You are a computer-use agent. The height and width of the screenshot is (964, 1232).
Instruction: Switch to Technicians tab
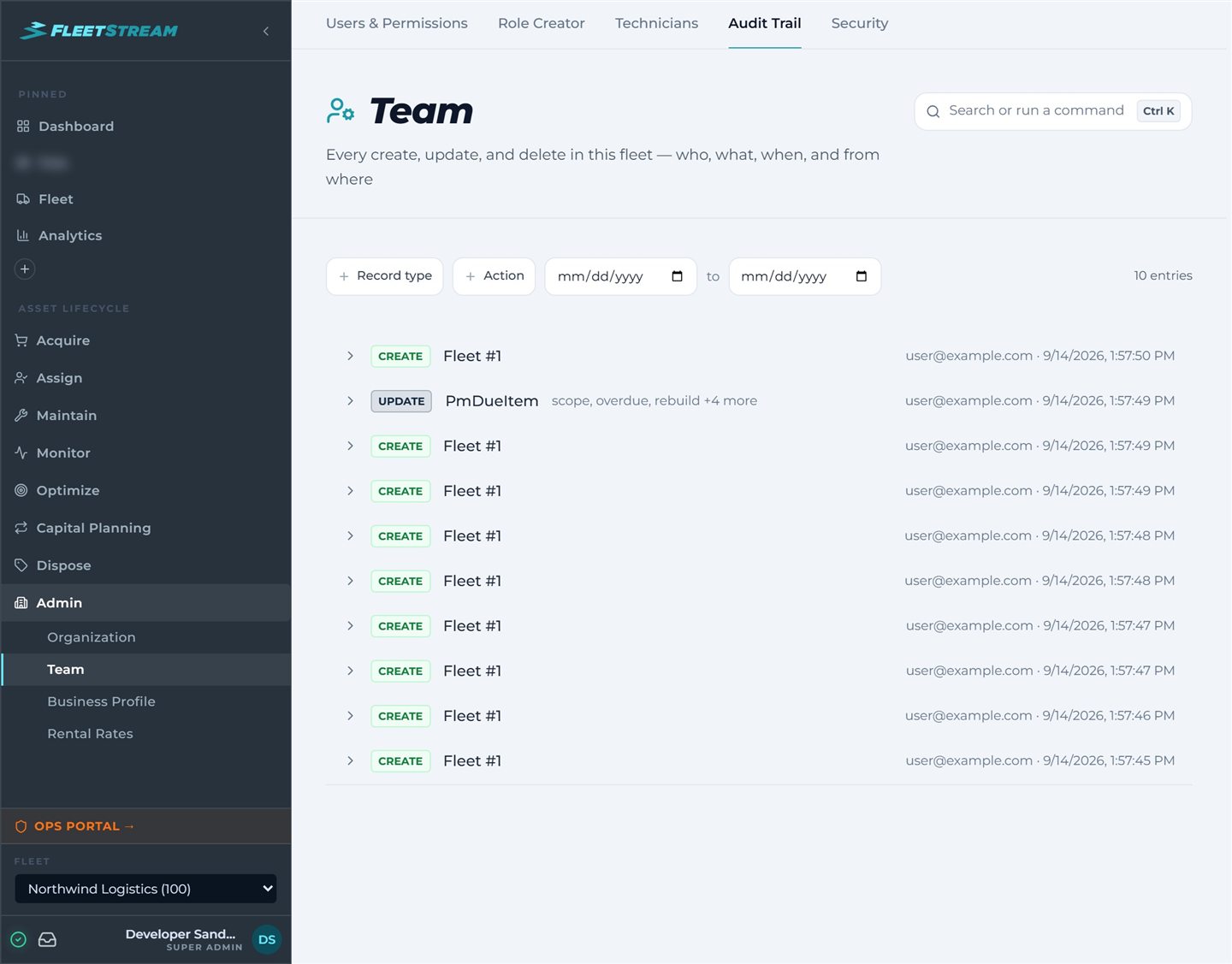click(x=656, y=24)
